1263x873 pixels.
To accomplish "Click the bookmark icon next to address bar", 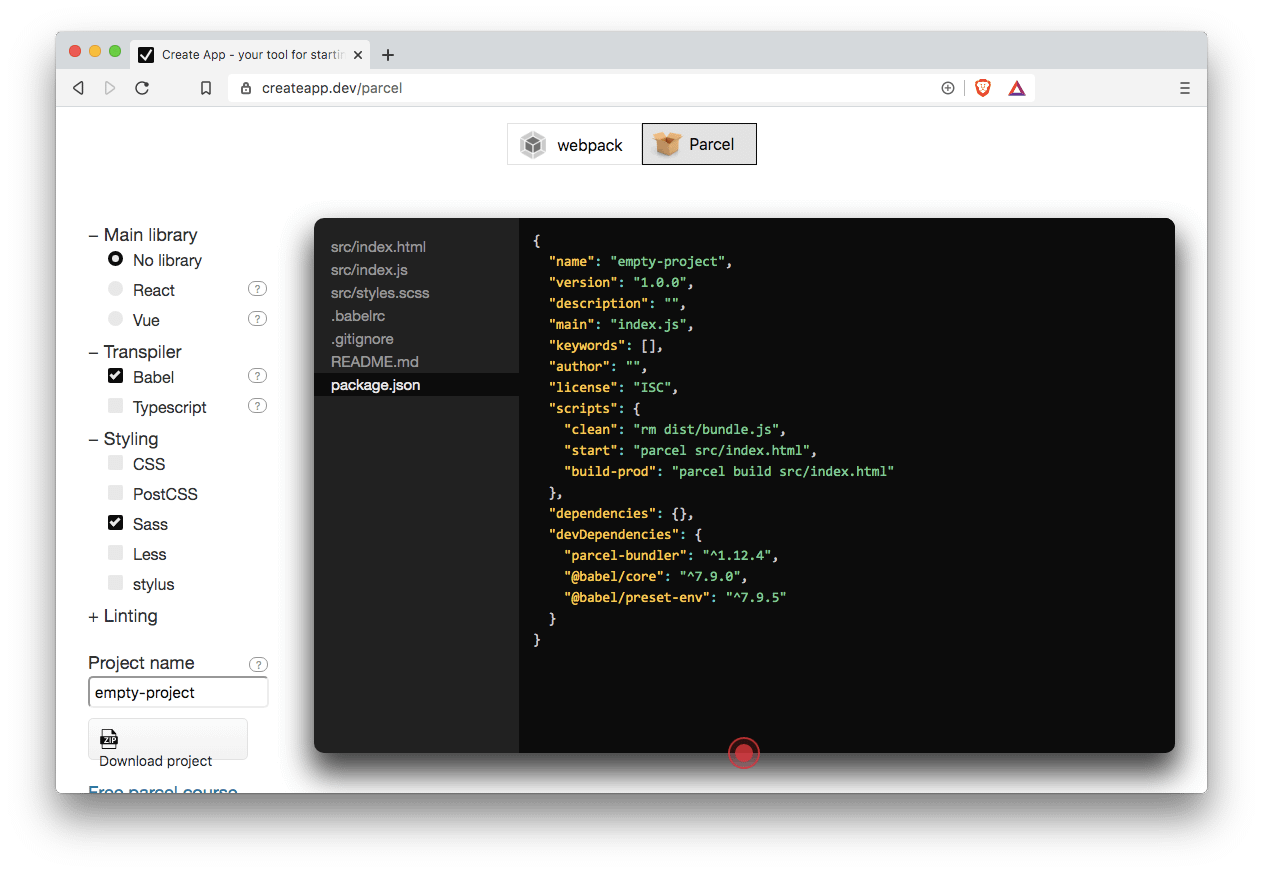I will (x=206, y=87).
